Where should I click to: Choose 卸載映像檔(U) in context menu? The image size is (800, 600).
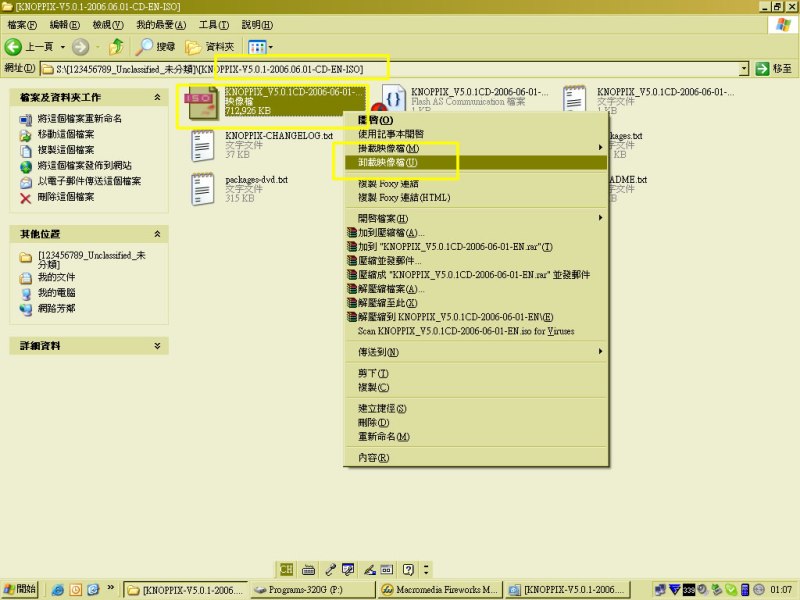coord(476,163)
